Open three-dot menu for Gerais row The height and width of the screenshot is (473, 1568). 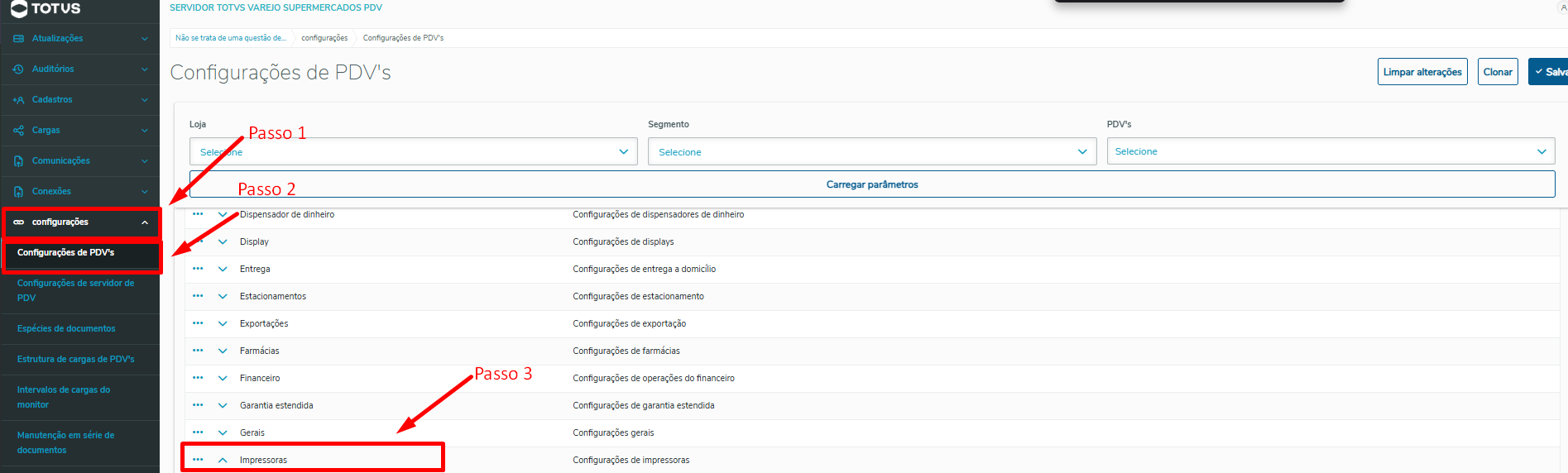[x=198, y=432]
